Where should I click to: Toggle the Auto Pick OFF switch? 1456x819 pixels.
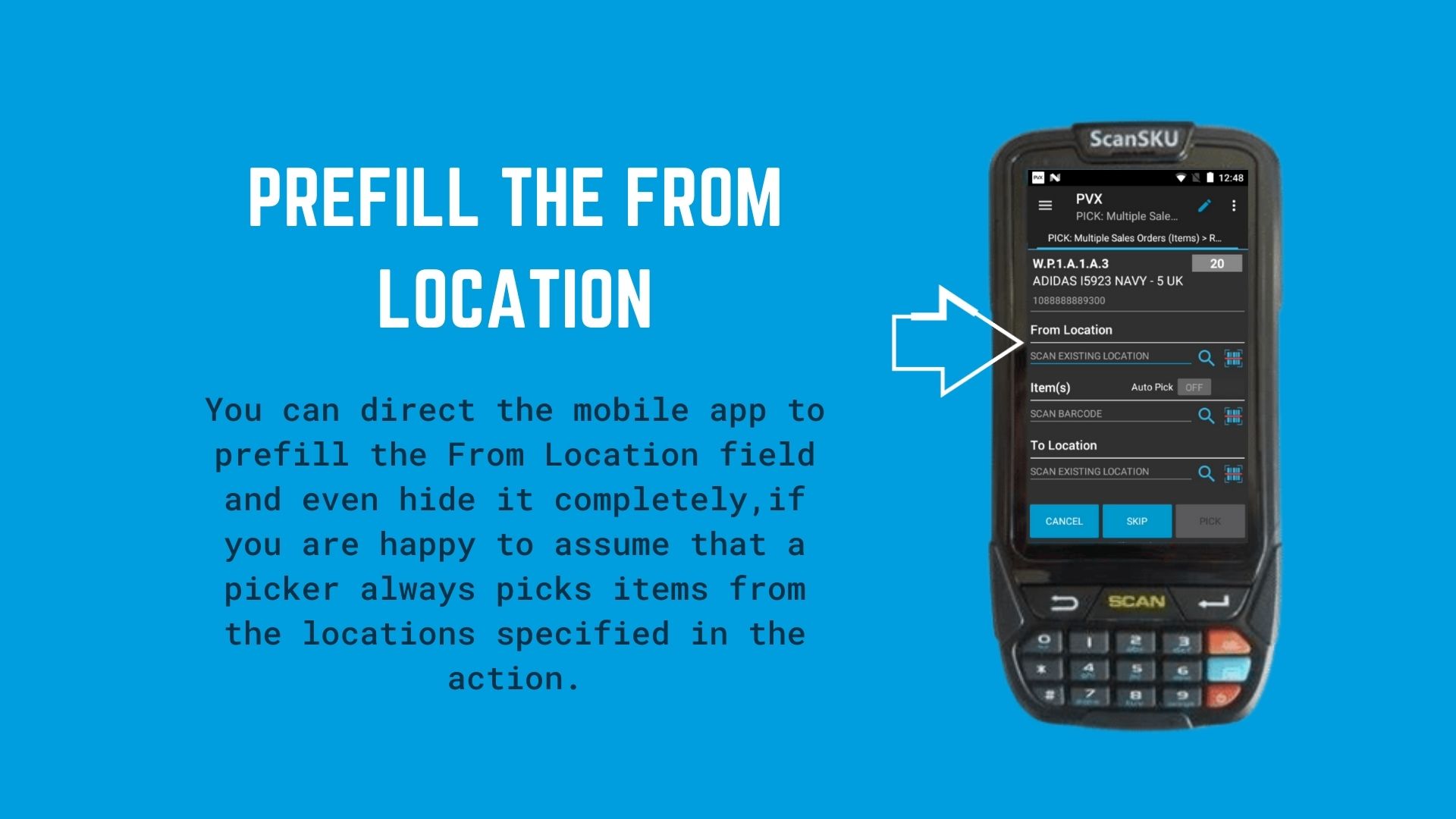coord(1193,387)
